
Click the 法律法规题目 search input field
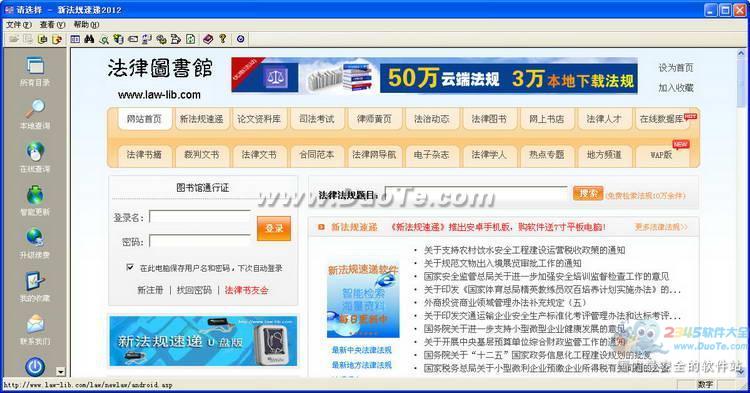coord(476,194)
